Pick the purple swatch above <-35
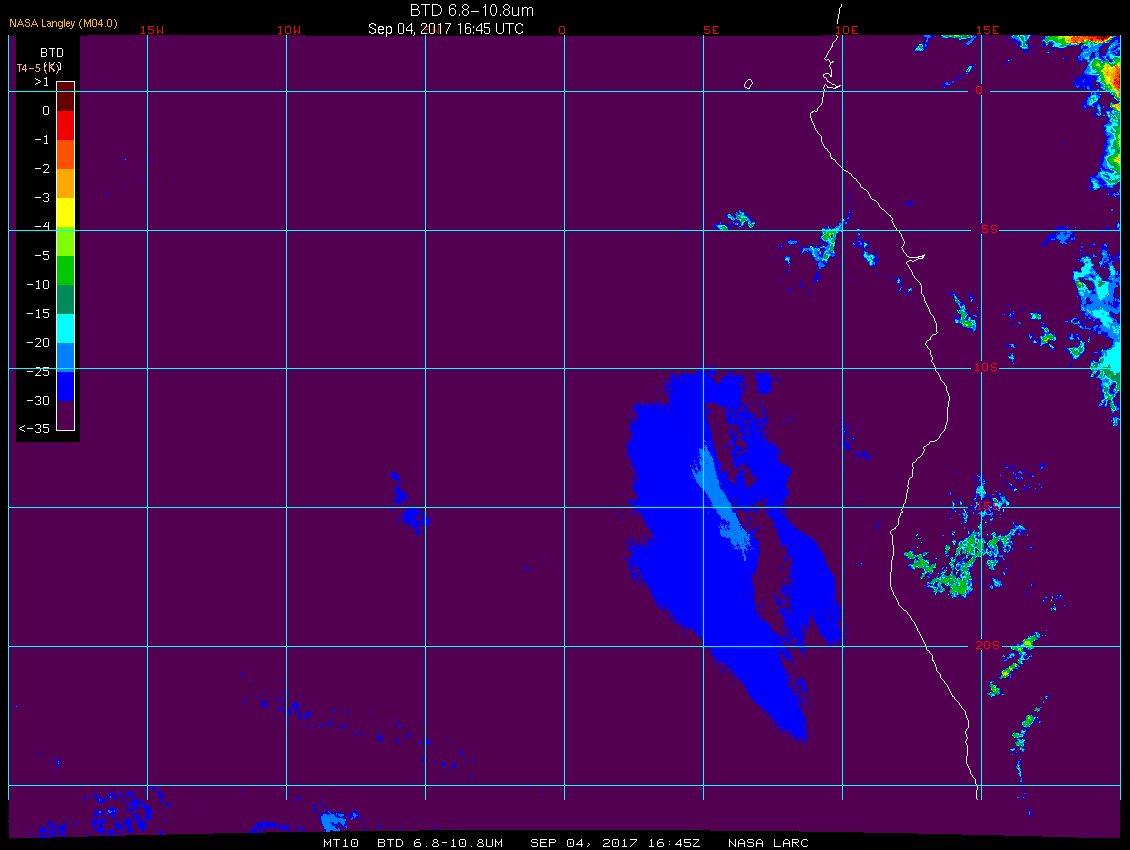 [66, 415]
